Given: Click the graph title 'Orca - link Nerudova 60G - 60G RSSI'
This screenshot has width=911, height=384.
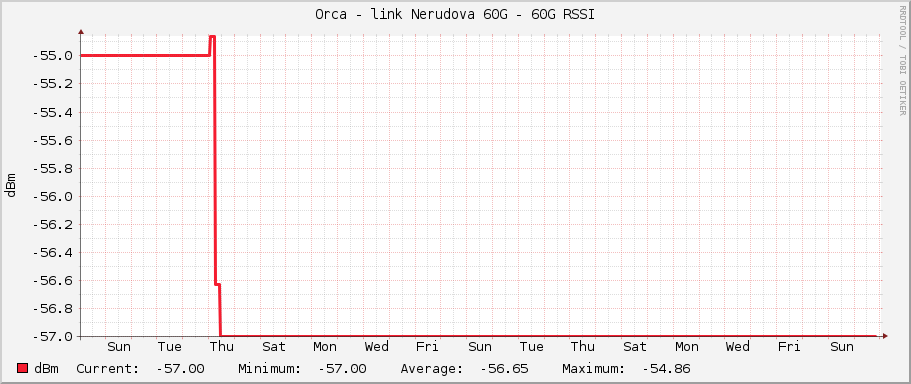Looking at the screenshot, I should [x=455, y=15].
